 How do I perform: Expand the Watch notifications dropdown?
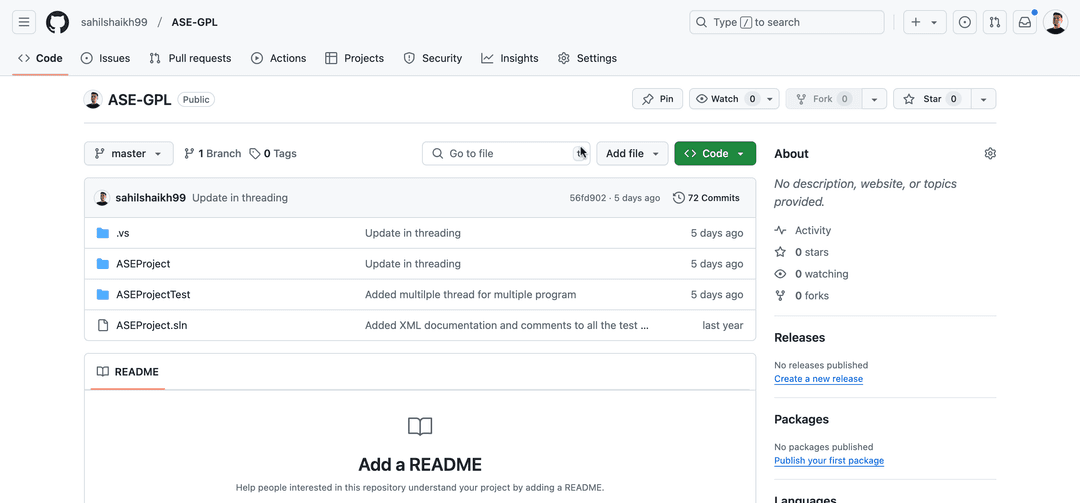tap(770, 99)
